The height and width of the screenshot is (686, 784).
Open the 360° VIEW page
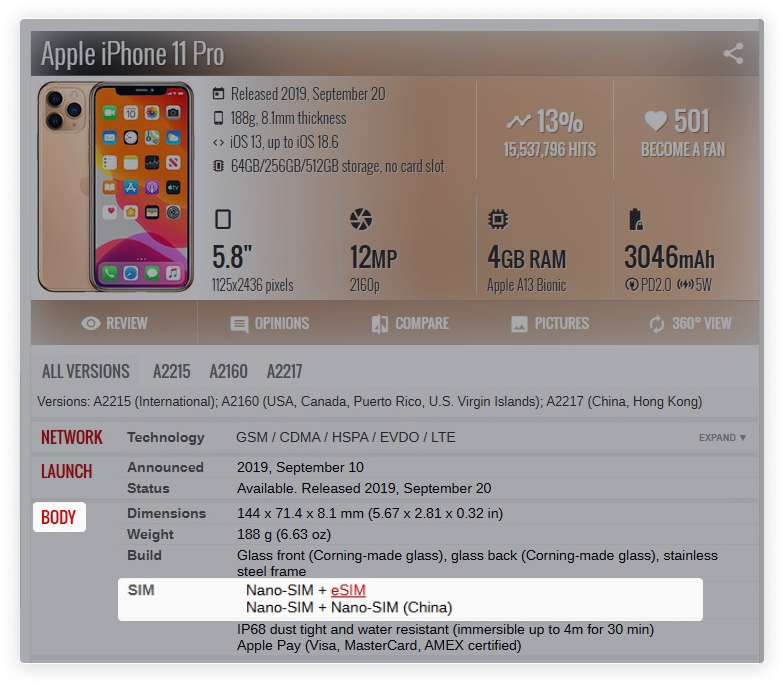[x=690, y=324]
